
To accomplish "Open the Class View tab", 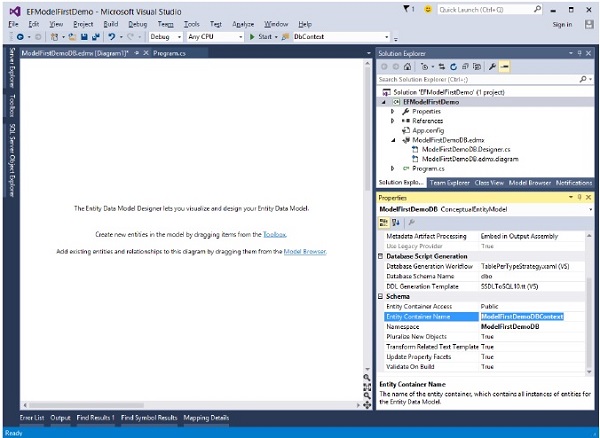I will [x=489, y=183].
